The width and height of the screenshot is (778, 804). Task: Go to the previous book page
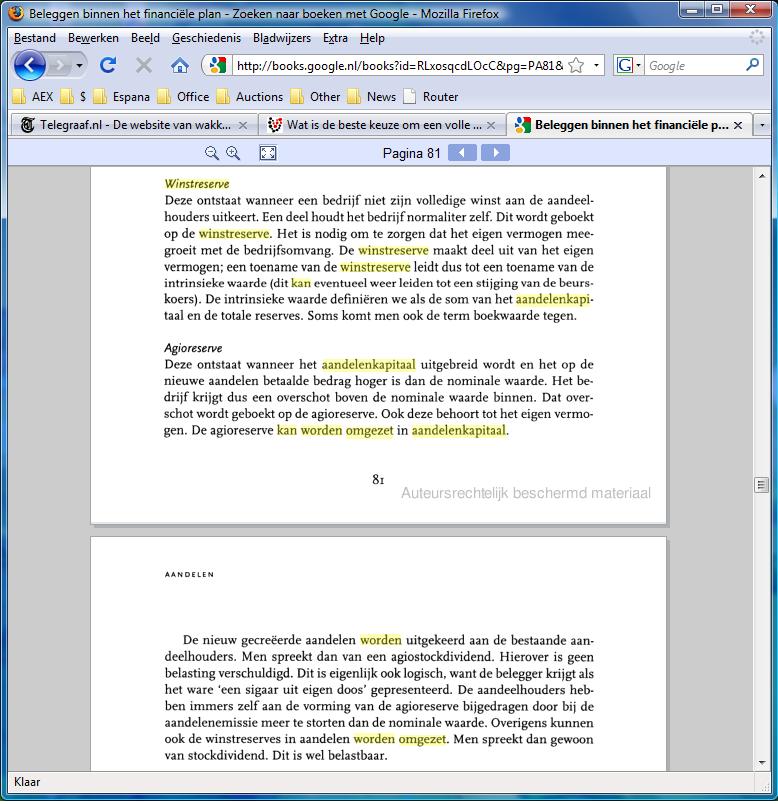[x=462, y=153]
